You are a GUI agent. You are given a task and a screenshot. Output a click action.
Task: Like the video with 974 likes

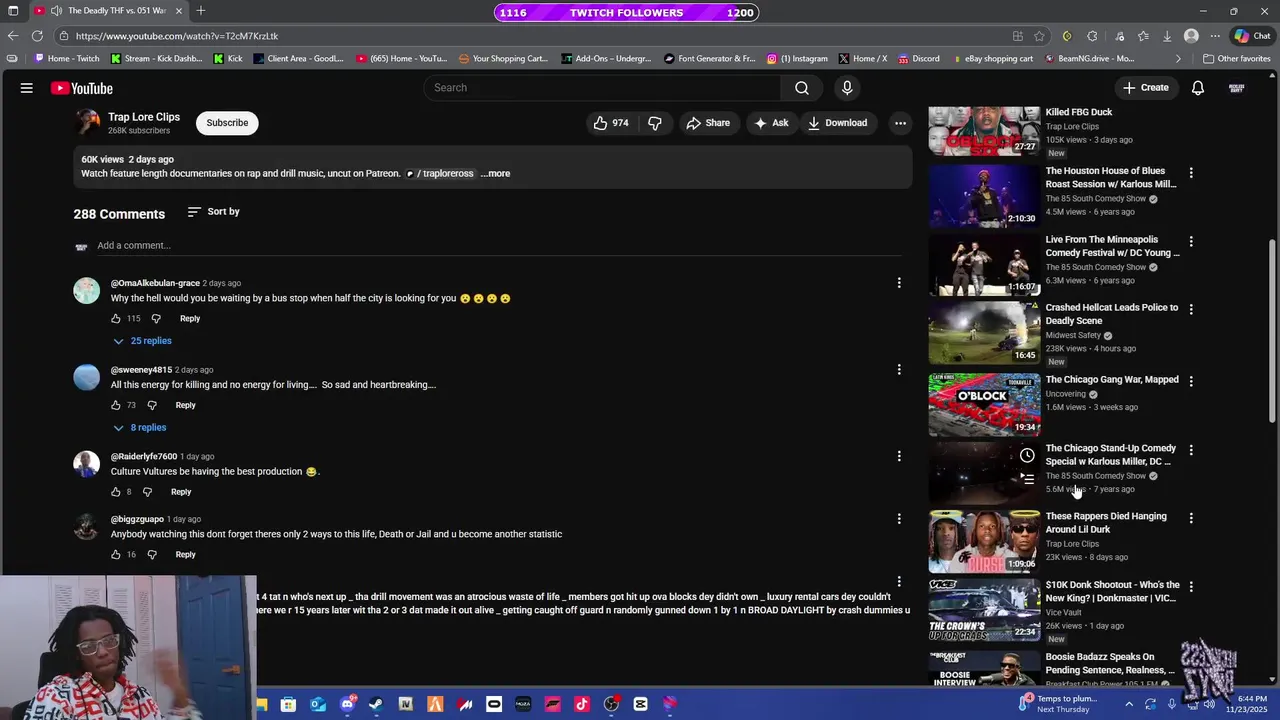pos(611,123)
